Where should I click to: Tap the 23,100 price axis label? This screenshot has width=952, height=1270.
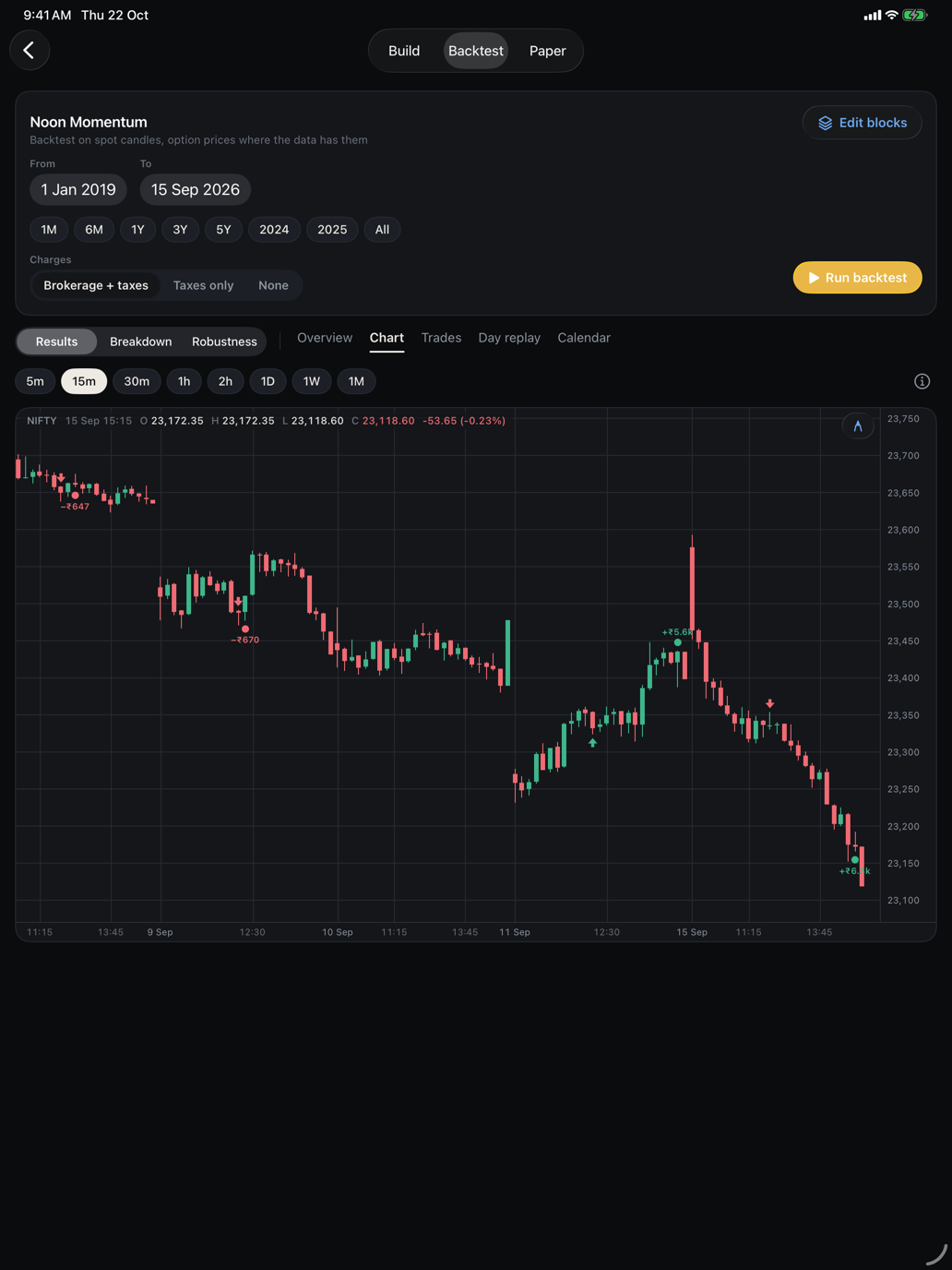click(x=903, y=900)
